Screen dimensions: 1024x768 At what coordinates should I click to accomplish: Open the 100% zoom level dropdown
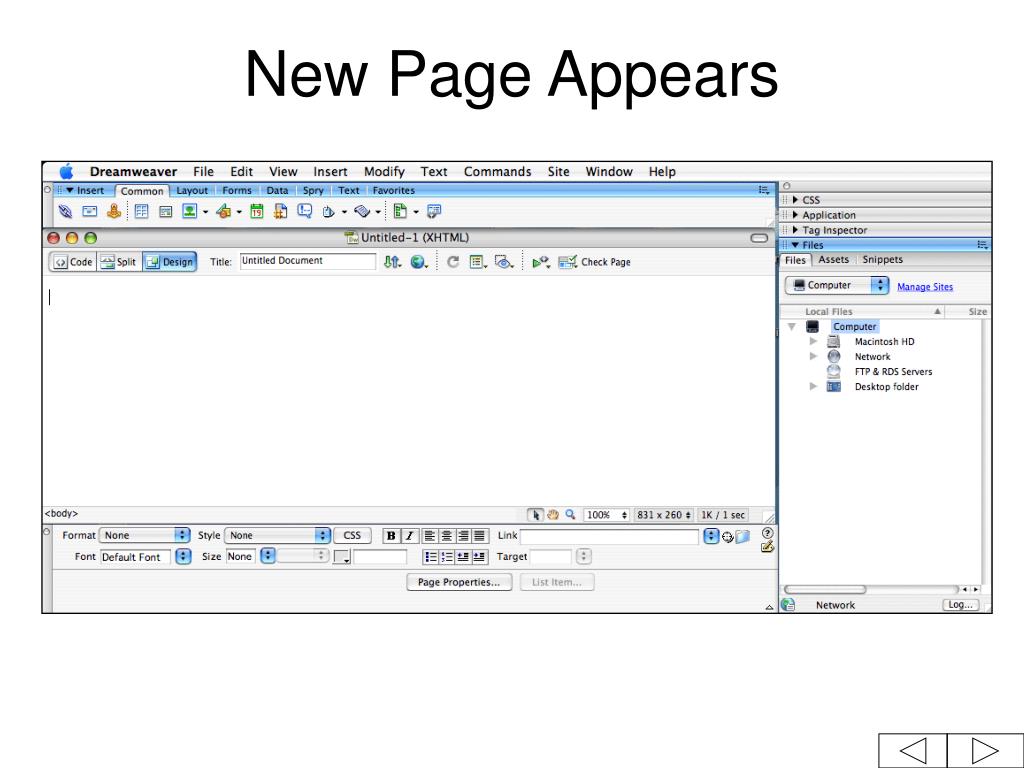click(x=606, y=515)
